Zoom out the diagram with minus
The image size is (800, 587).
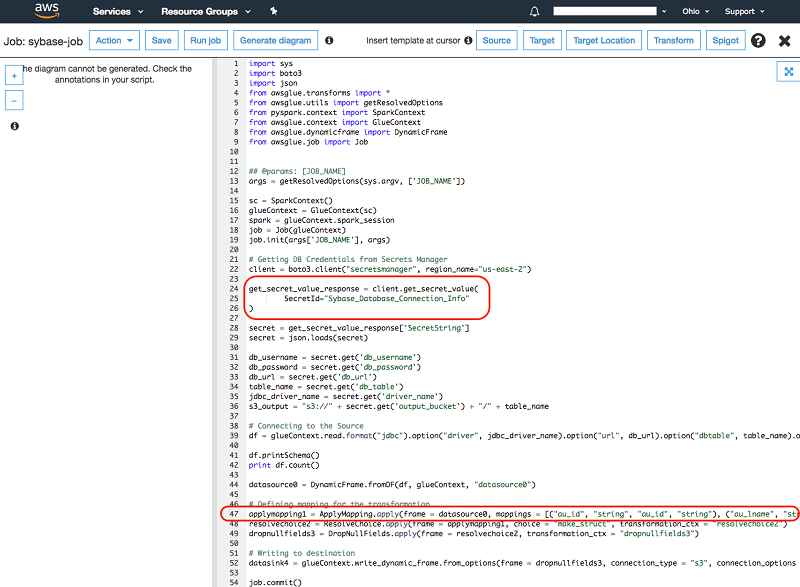click(14, 100)
